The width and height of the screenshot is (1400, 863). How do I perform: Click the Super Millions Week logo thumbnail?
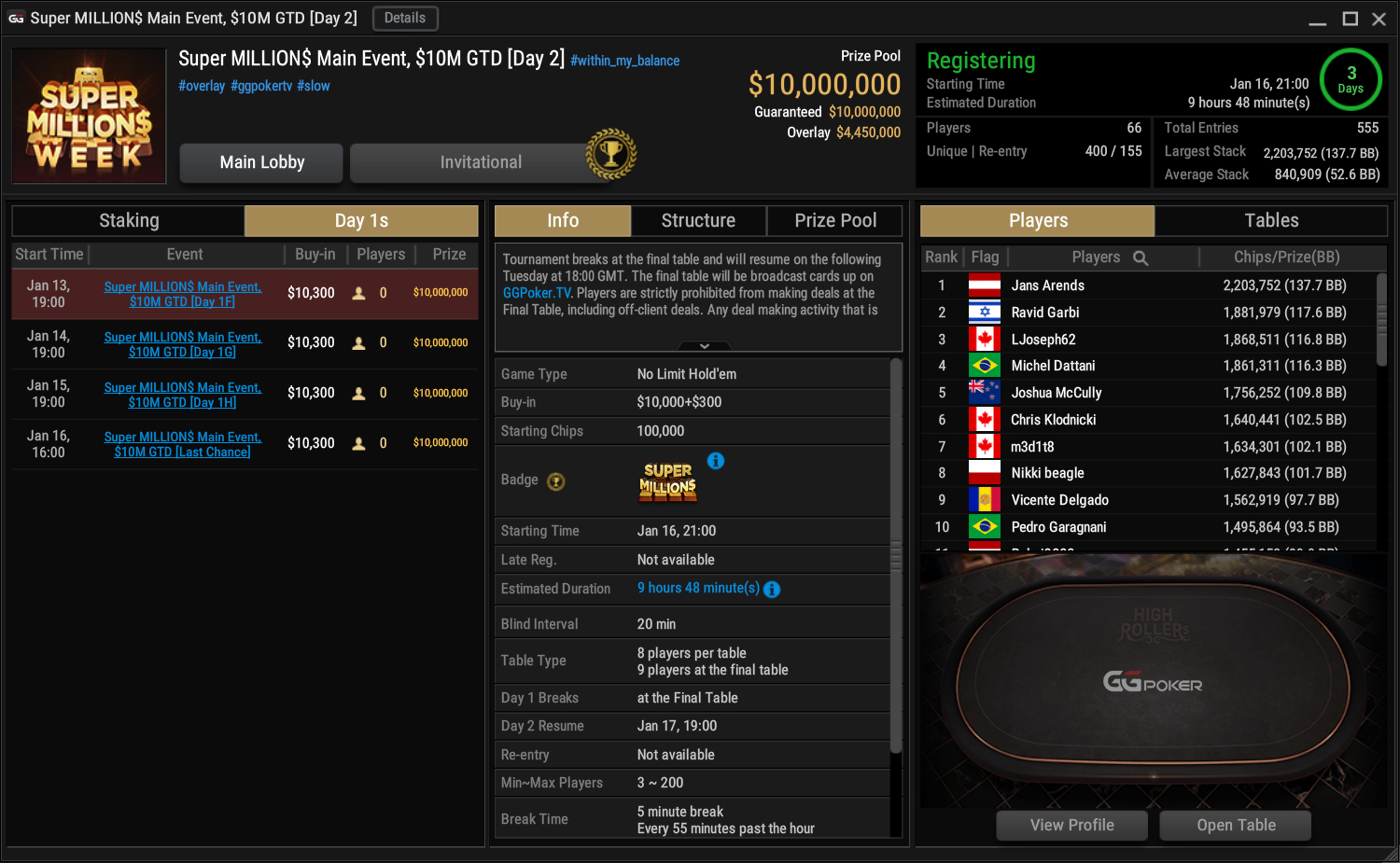pyautogui.click(x=90, y=116)
